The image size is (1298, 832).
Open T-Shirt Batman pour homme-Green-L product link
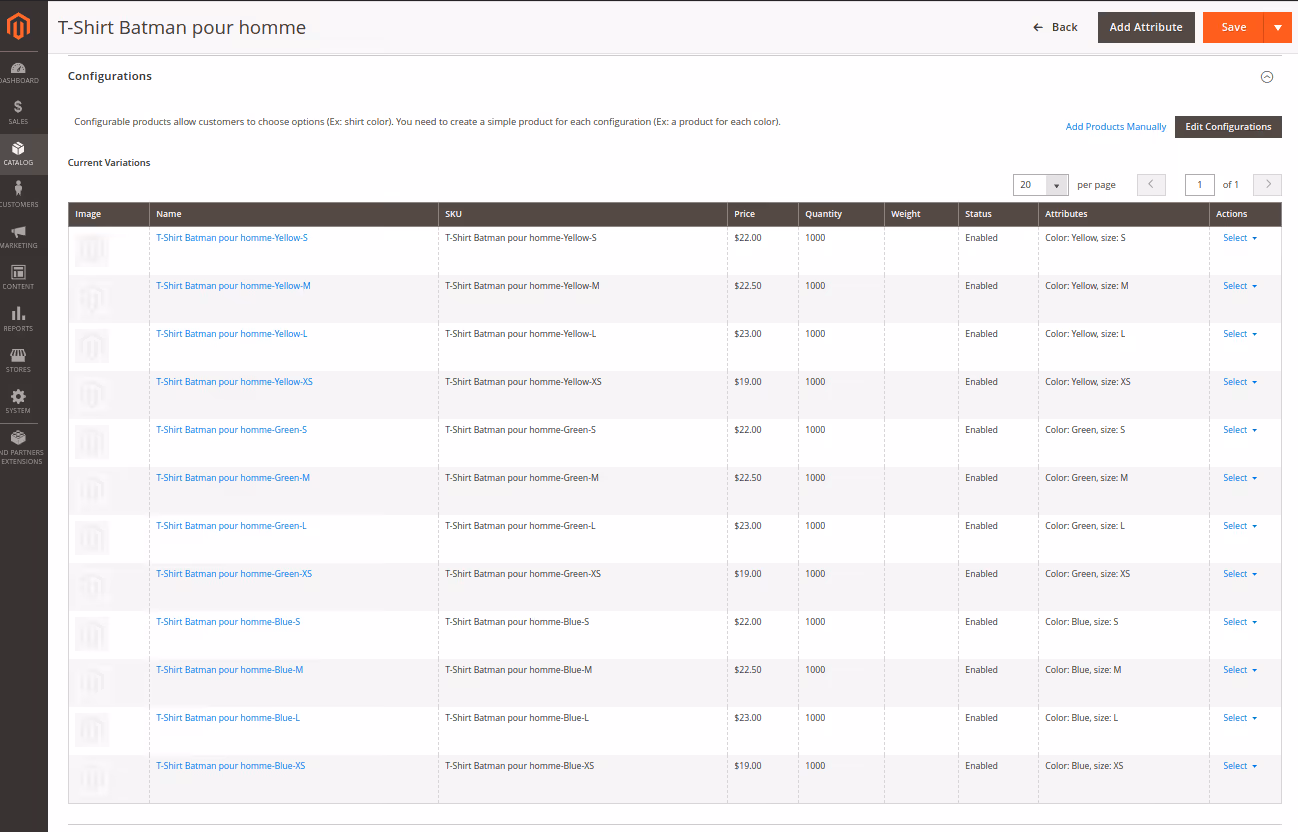pyautogui.click(x=231, y=526)
